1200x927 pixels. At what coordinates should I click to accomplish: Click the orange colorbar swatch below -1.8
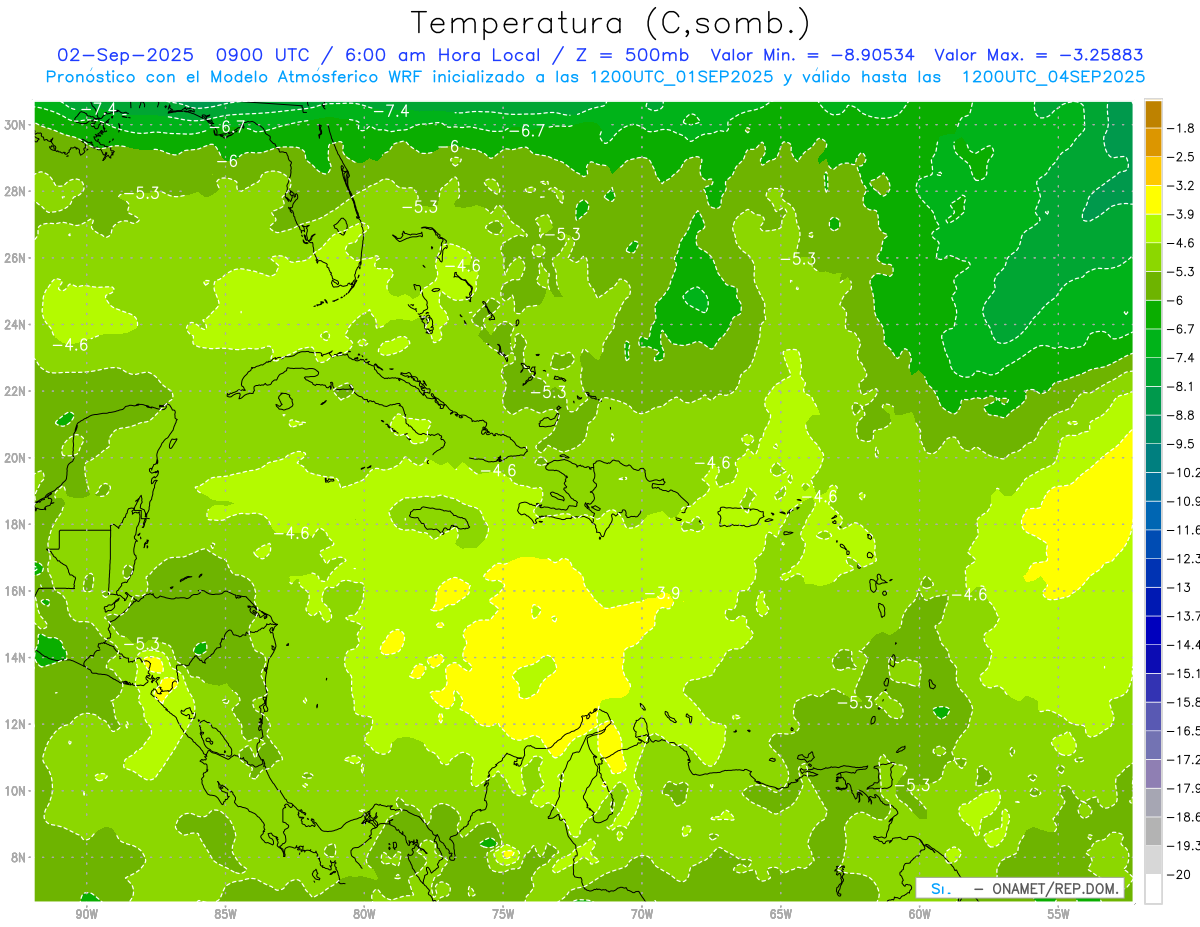click(x=1153, y=142)
